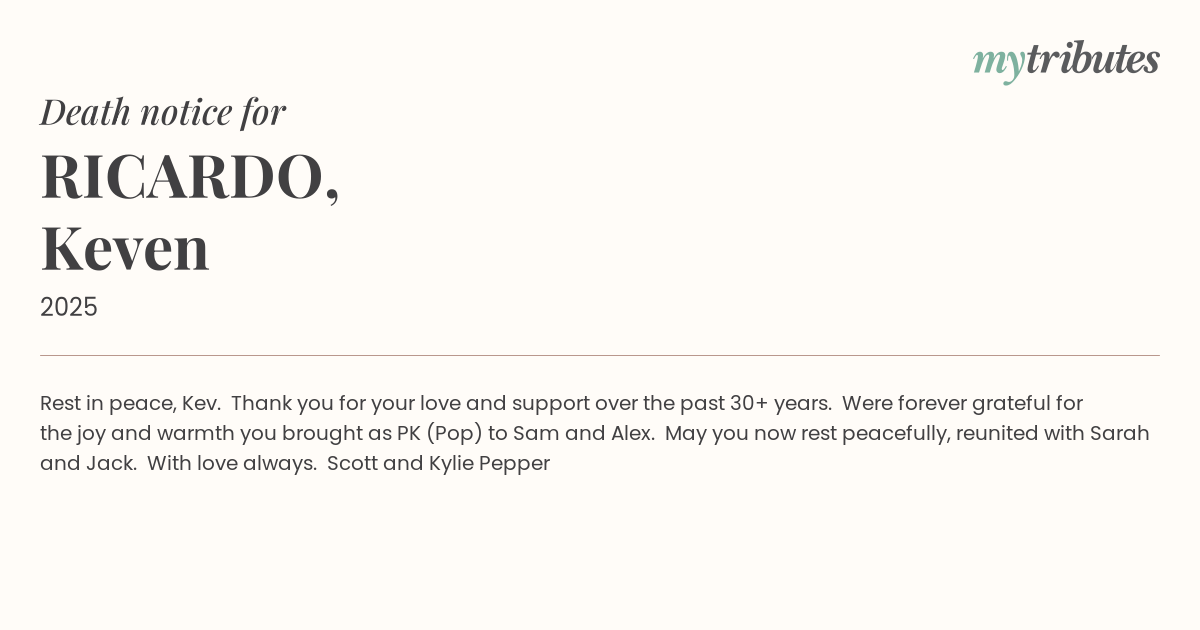Click the signature "Scott and Kylie Pepper"

coord(438,464)
